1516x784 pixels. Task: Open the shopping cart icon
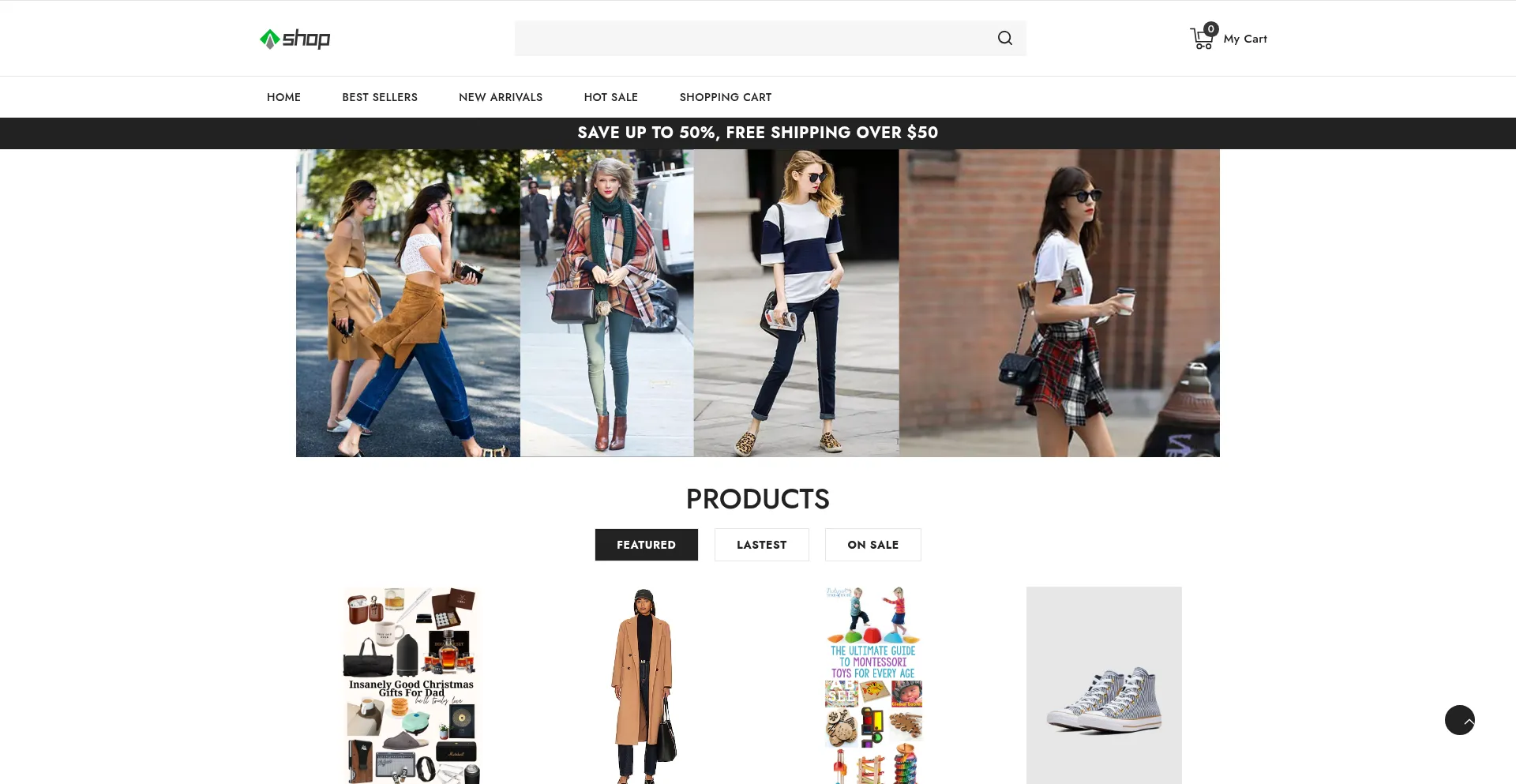(1199, 40)
